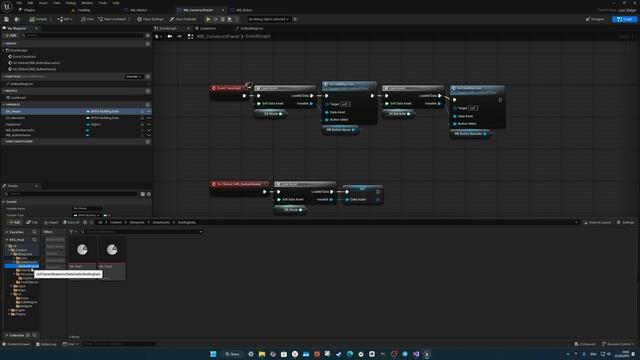Open Details panel settings gear
Screen dimensions: 640x360
[149, 194]
